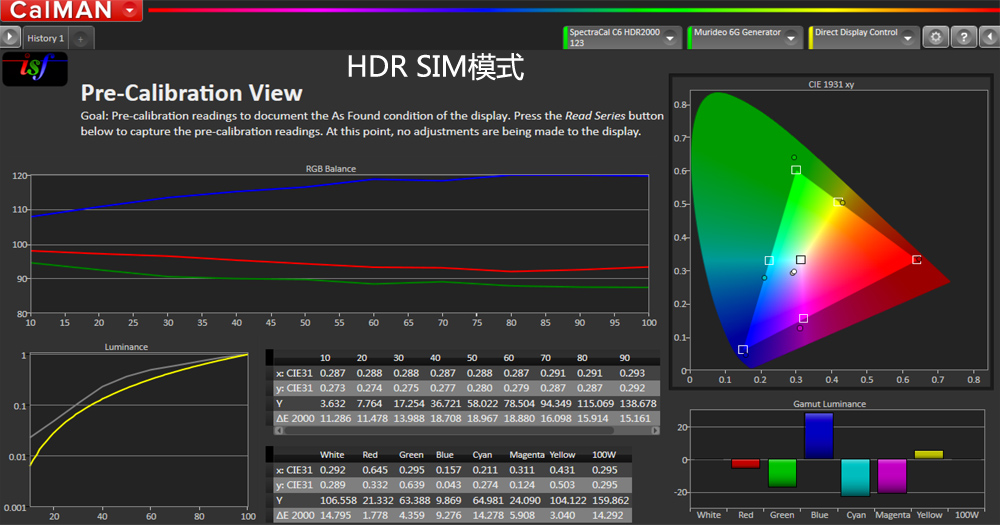This screenshot has height=525, width=1000.
Task: Expand the Direct Display Control dropdown
Action: coord(908,38)
